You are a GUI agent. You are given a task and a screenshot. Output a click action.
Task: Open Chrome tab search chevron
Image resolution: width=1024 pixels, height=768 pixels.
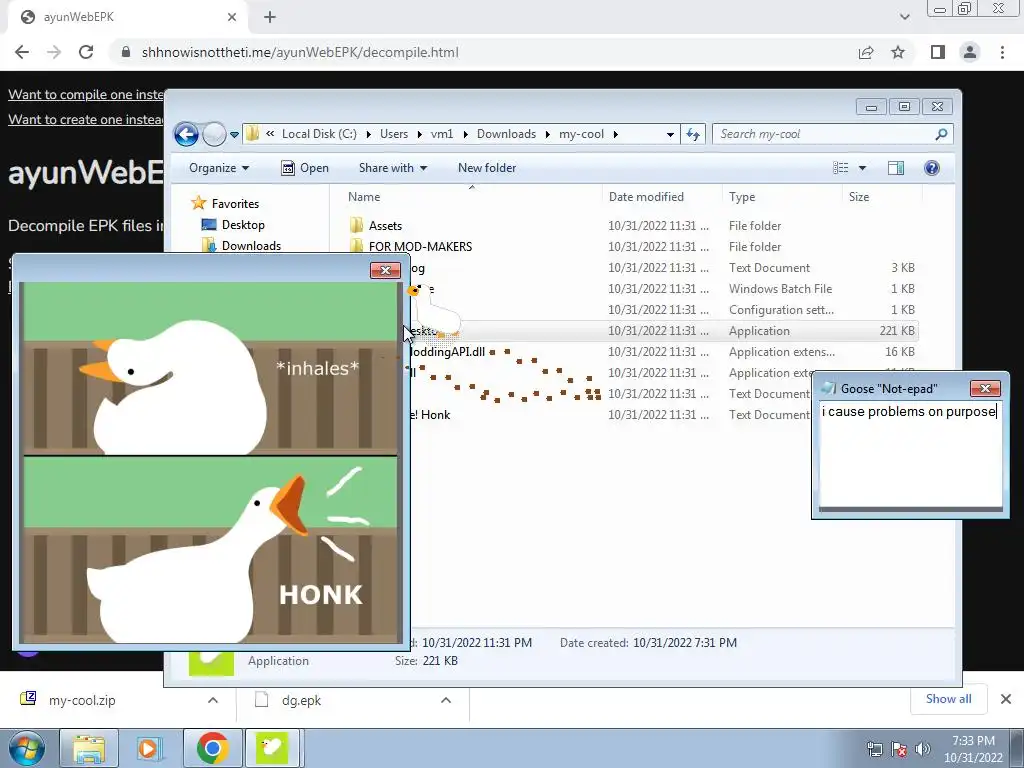click(x=904, y=17)
